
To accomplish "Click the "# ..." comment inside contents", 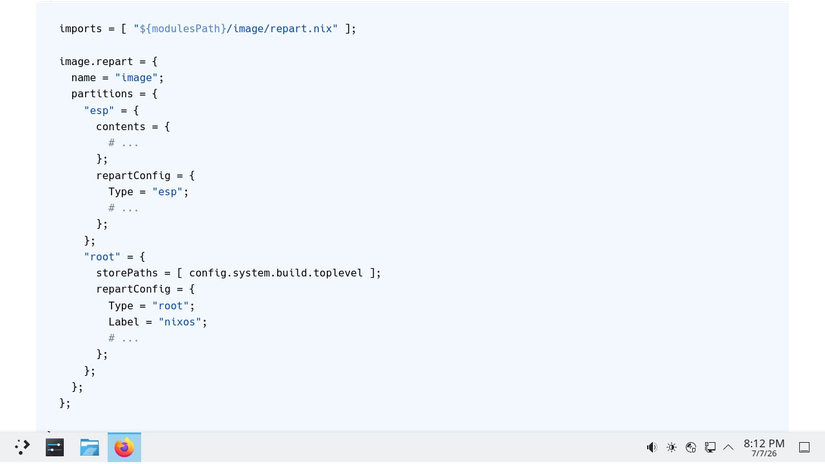I will tap(123, 143).
